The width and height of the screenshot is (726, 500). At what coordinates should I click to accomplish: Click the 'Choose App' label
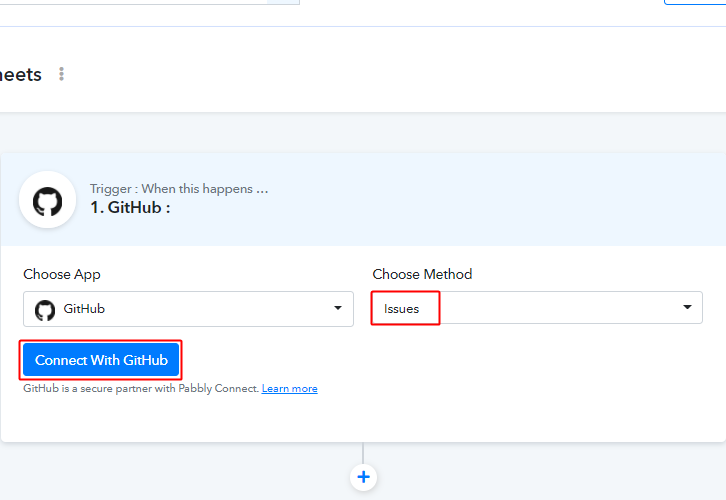pyautogui.click(x=62, y=274)
